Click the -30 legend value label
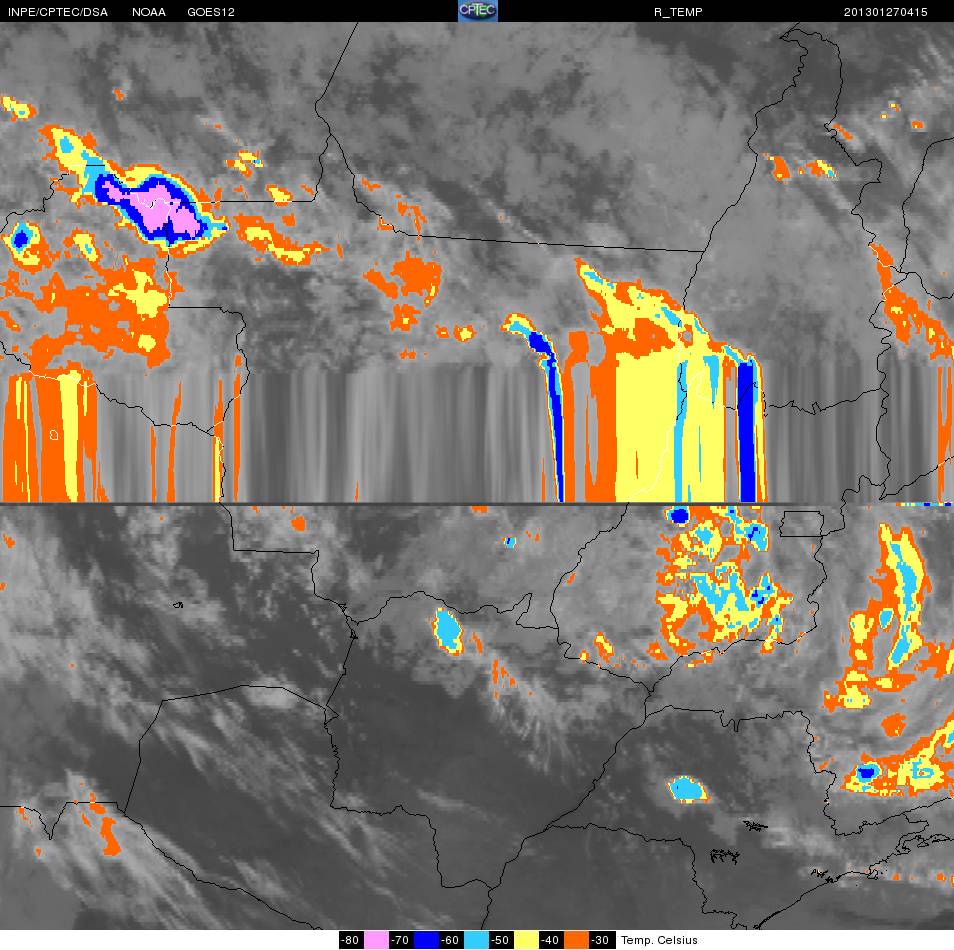The height and width of the screenshot is (950, 954). 601,940
